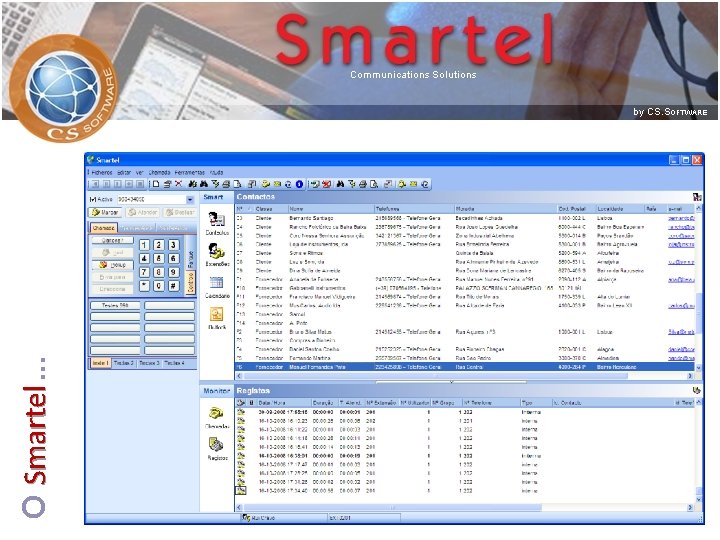Image resolution: width=720 pixels, height=540 pixels.
Task: Sort contacts by Localidade column header
Action: 620,209
